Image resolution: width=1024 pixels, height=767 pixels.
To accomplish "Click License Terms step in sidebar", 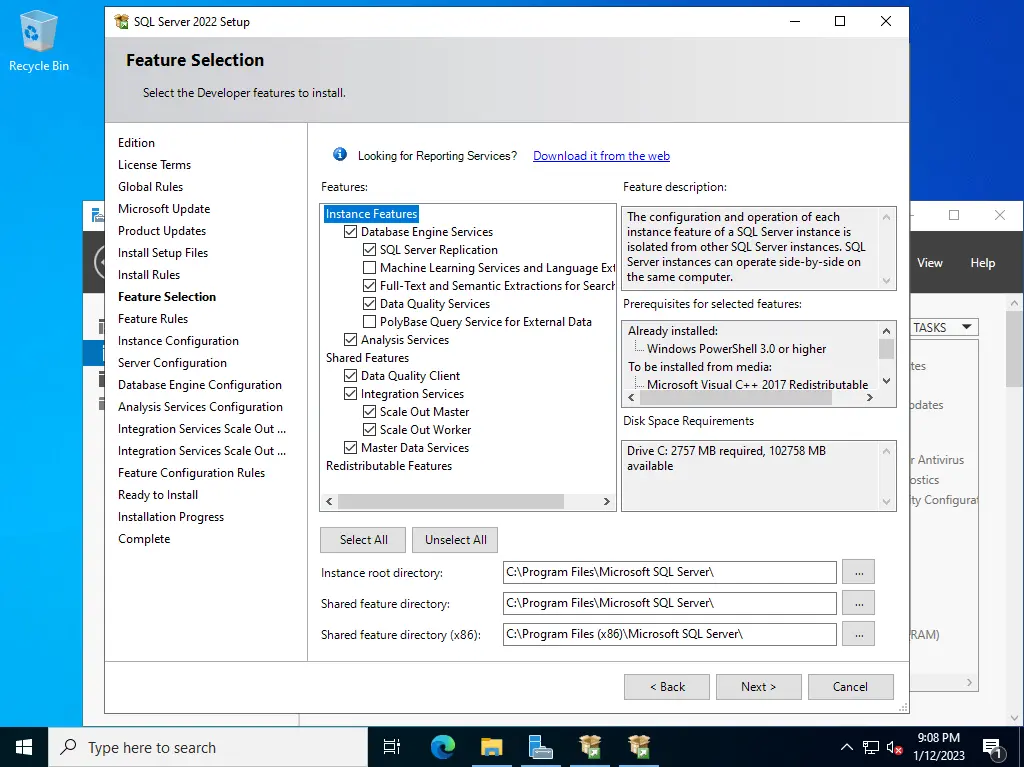I will 154,165.
